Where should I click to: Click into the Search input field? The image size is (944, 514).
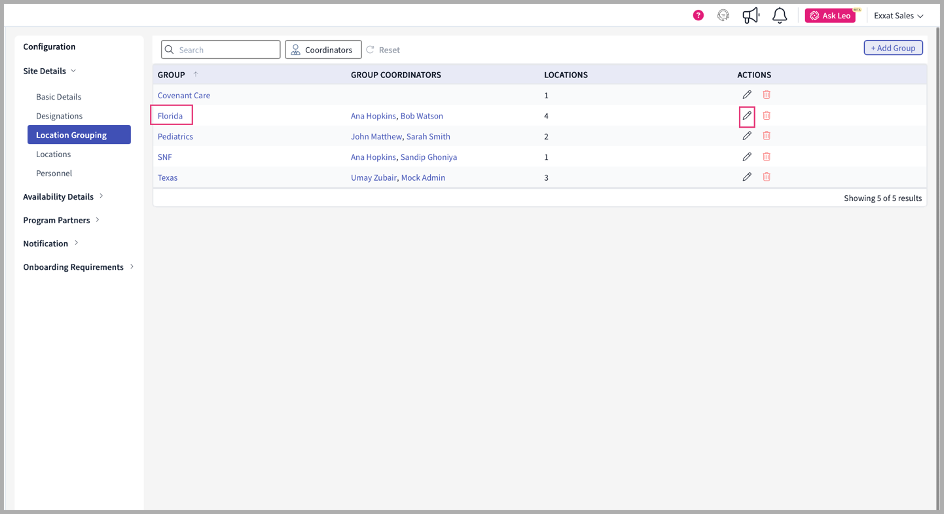(x=226, y=50)
